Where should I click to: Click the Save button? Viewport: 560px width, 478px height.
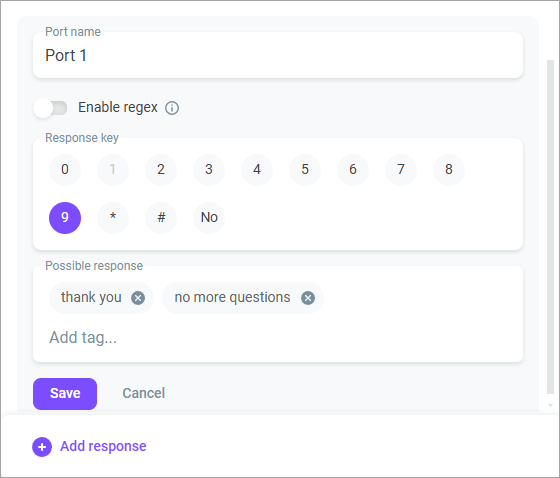pyautogui.click(x=65, y=394)
